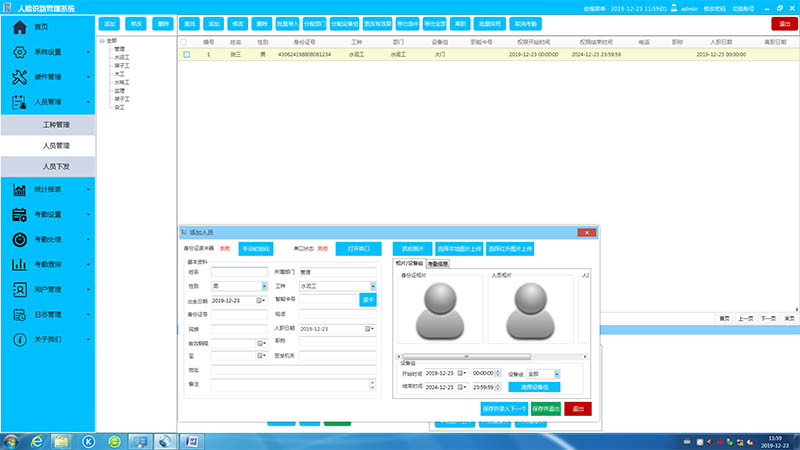Image resolution: width=800 pixels, height=450 pixels.
Task: Open calendar picker for 至 date field
Action: [x=261, y=356]
